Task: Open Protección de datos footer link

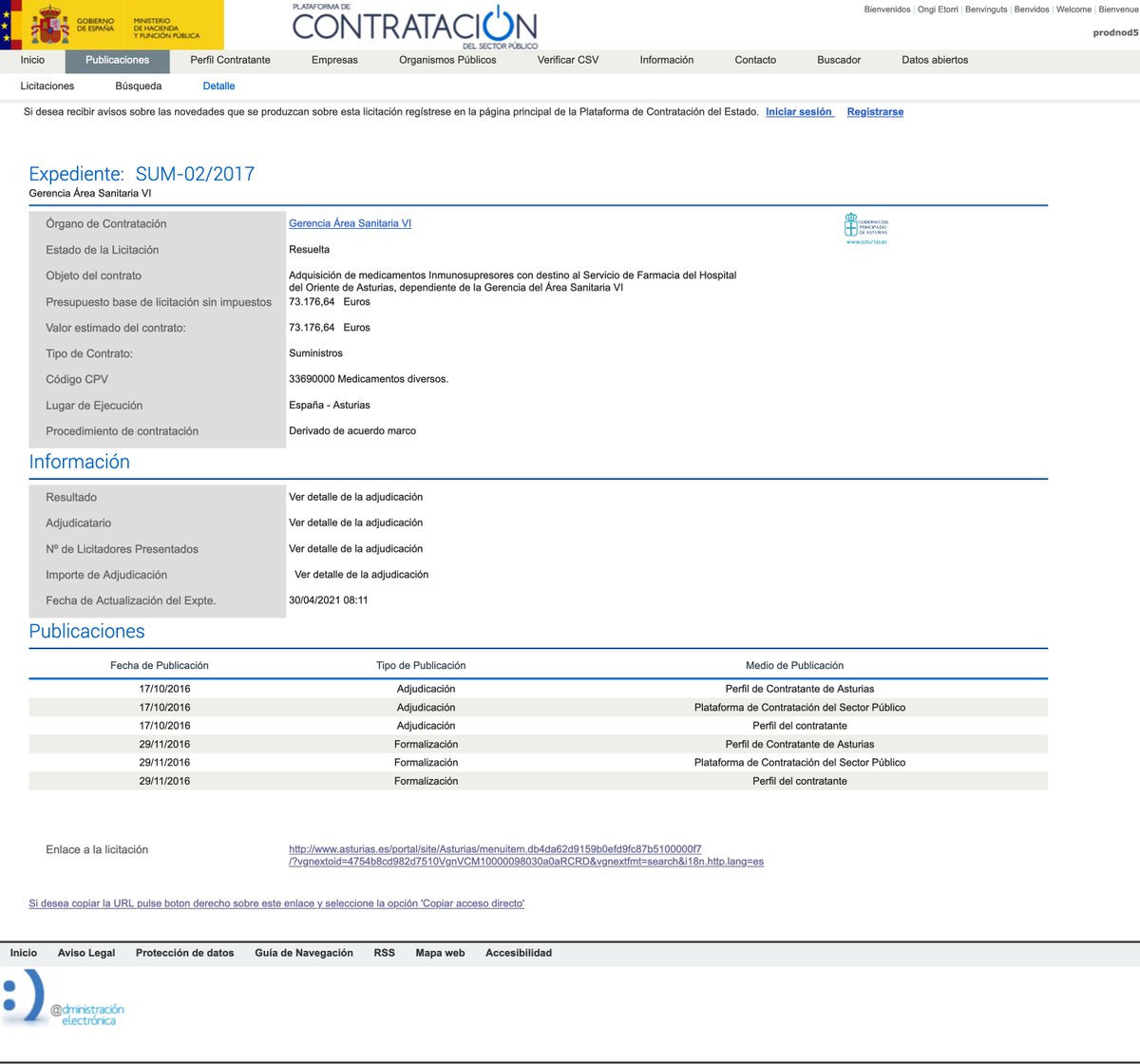Action: 184,953
